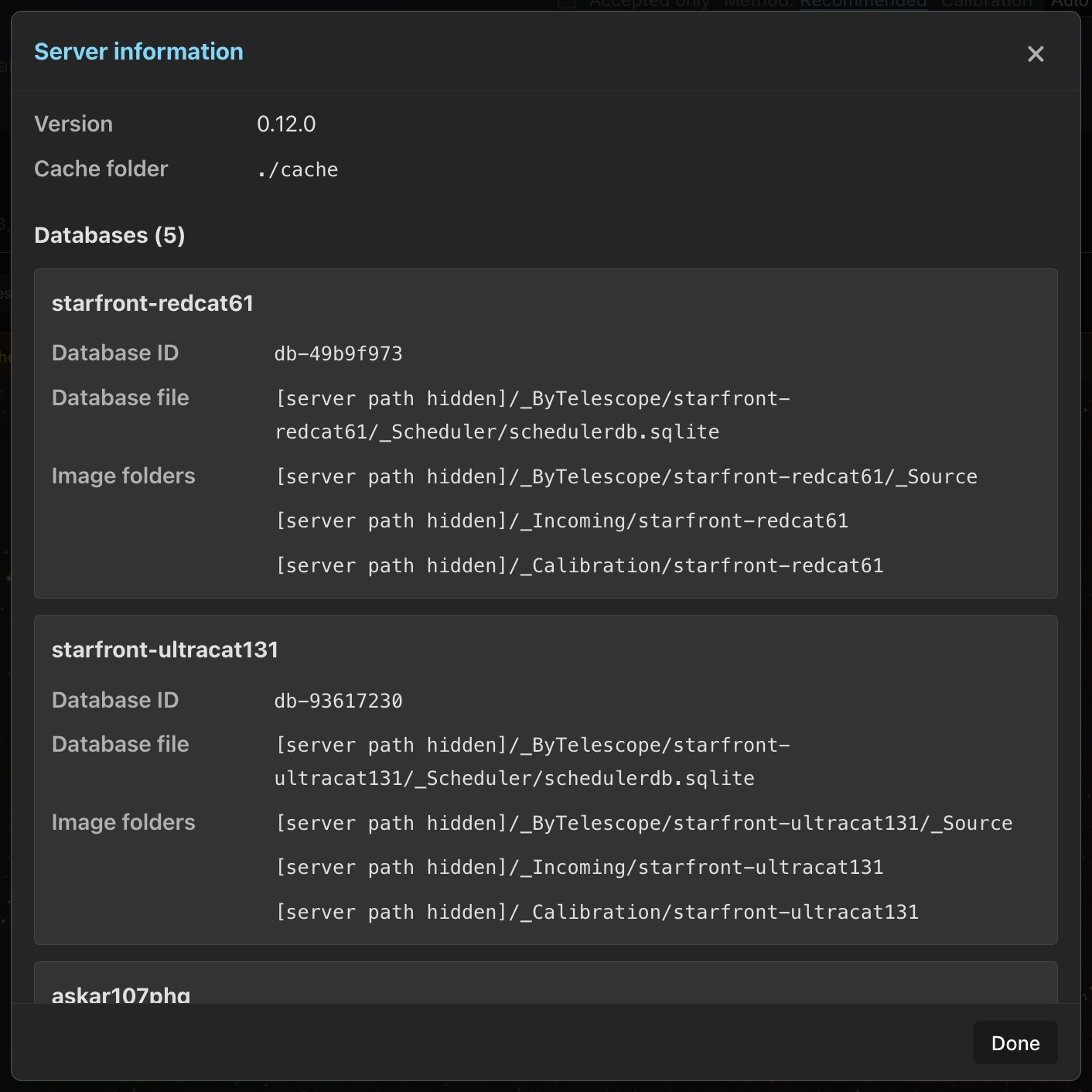Click the starfront-redcat61 schedulerdb.sqlite file path

tap(532, 415)
